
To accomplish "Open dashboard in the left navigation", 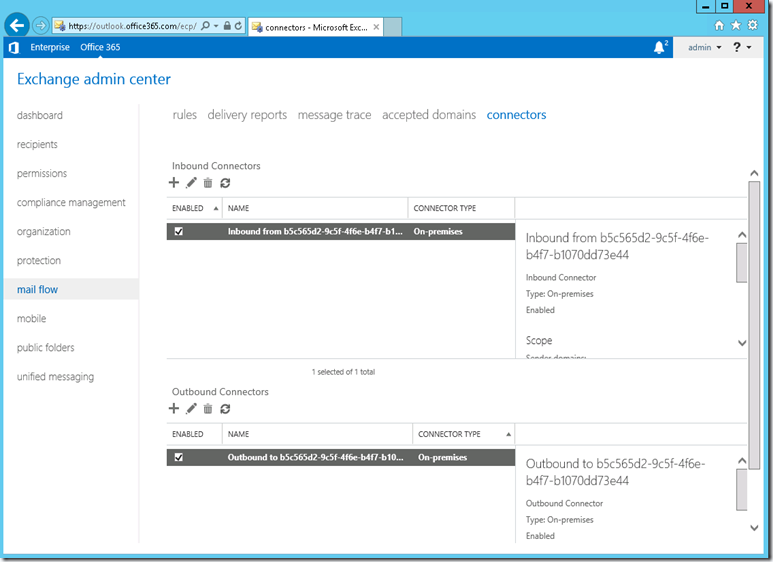I will (x=39, y=115).
